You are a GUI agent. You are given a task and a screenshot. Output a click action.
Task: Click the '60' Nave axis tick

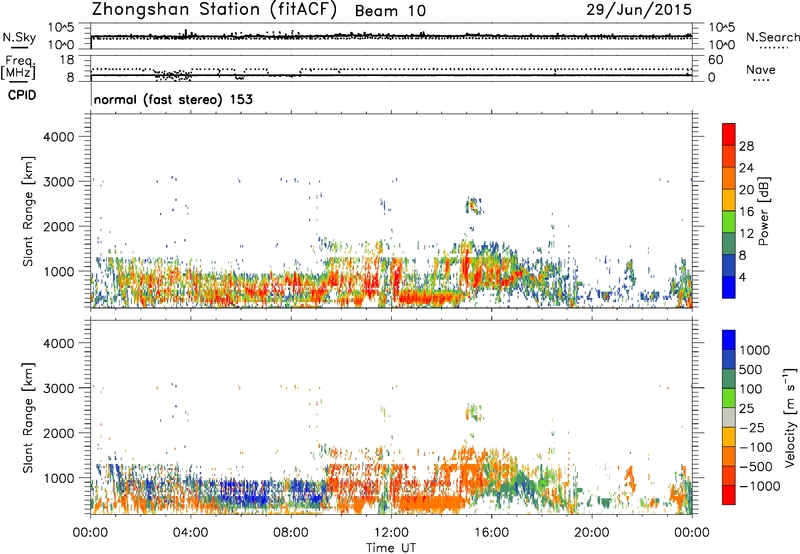point(715,60)
